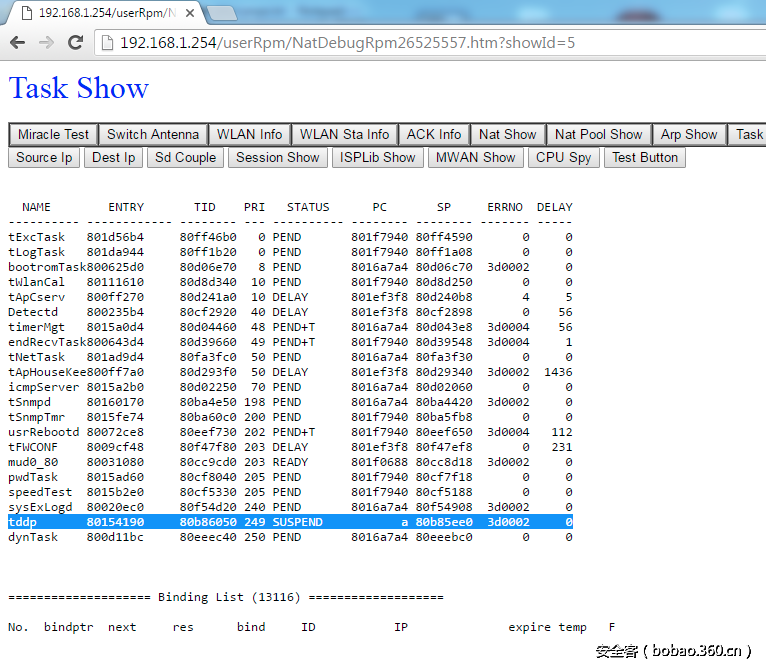This screenshot has width=766, height=669.
Task: Click the Sd Couple button
Action: pos(185,157)
